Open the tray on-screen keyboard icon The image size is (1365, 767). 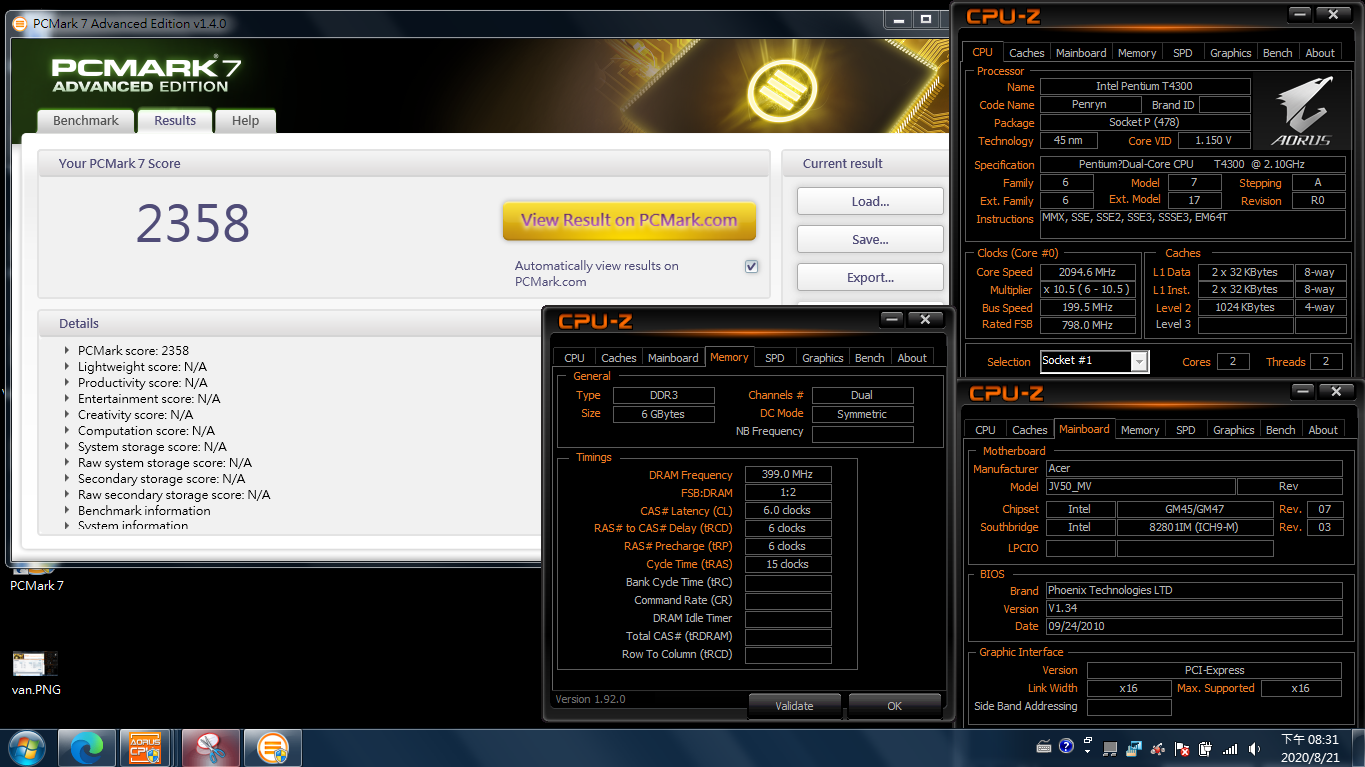pos(1044,747)
